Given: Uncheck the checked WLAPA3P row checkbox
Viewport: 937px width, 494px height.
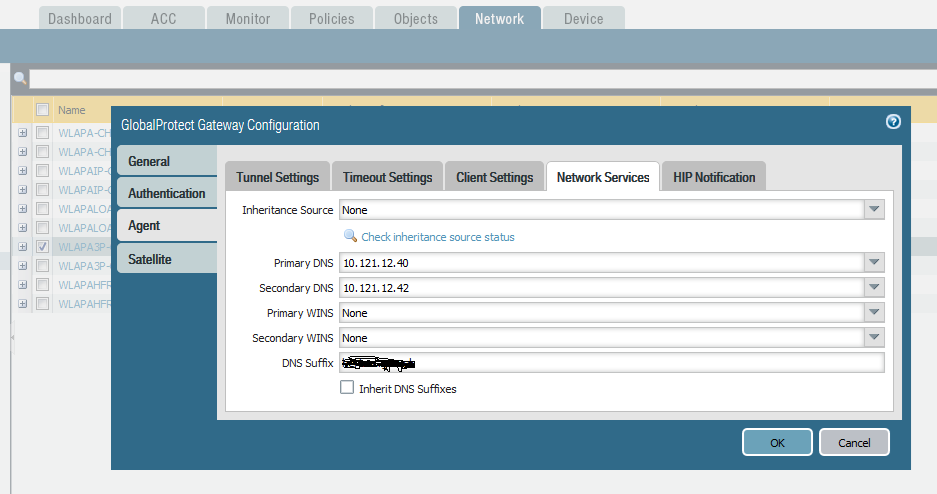Looking at the screenshot, I should click(x=42, y=246).
